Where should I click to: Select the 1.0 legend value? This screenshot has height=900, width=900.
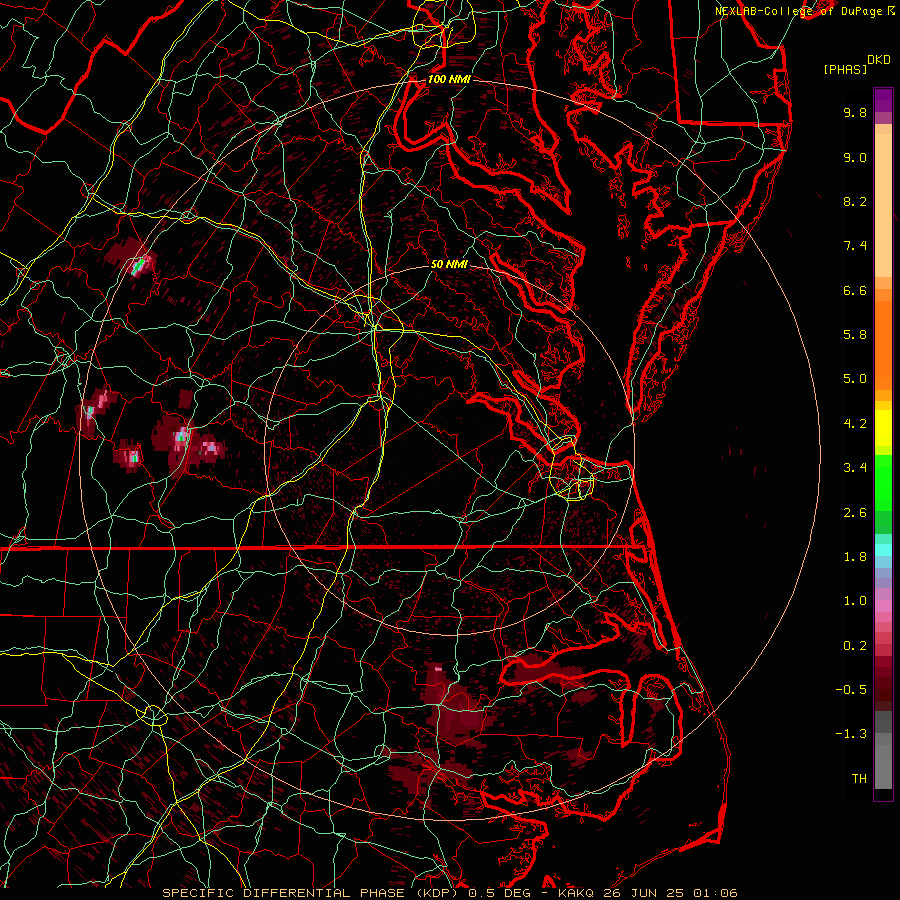tap(855, 601)
